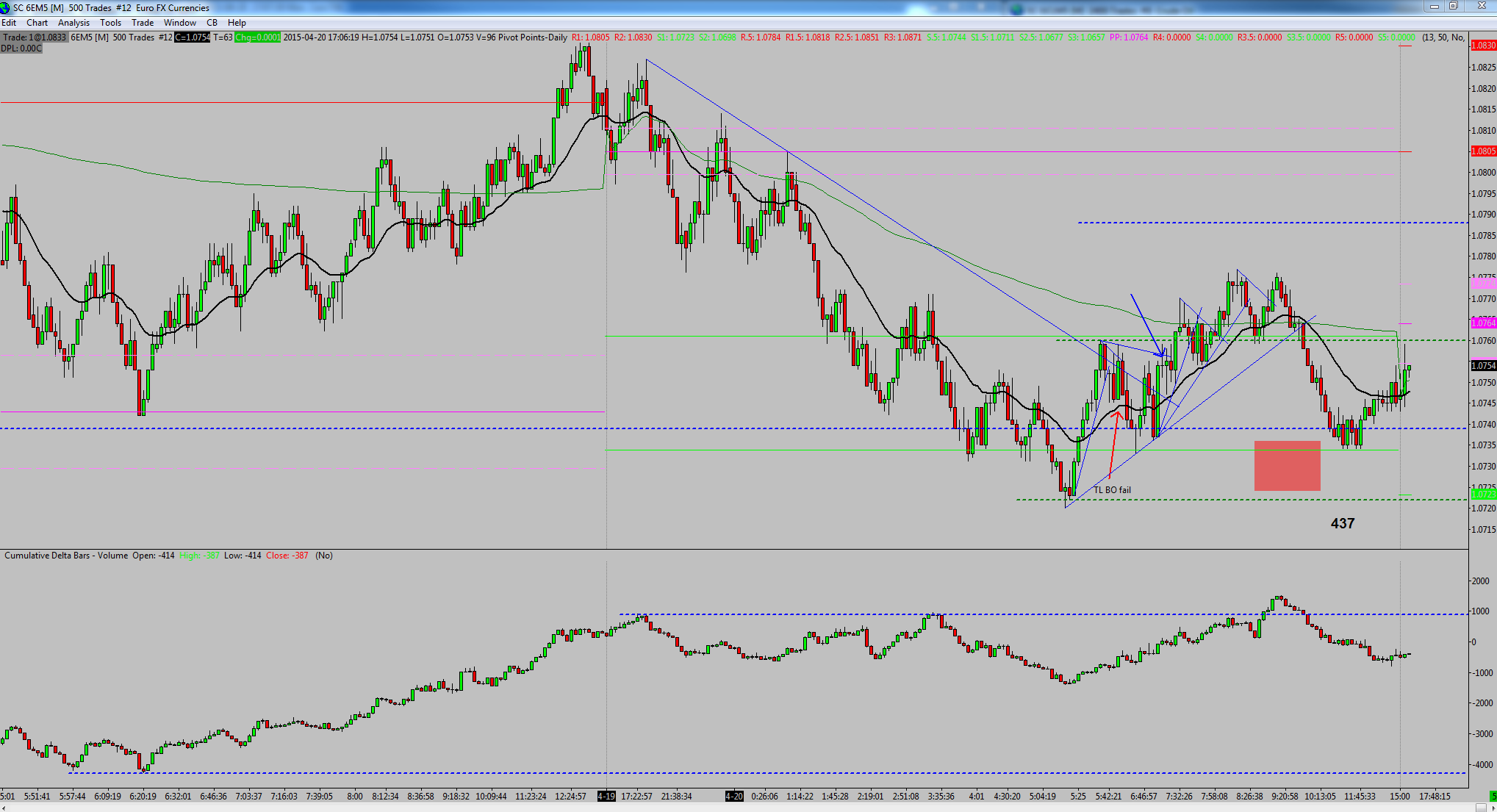The height and width of the screenshot is (812, 1497).
Task: Click the red shaded rectangle drawing on chart
Action: 1287,466
